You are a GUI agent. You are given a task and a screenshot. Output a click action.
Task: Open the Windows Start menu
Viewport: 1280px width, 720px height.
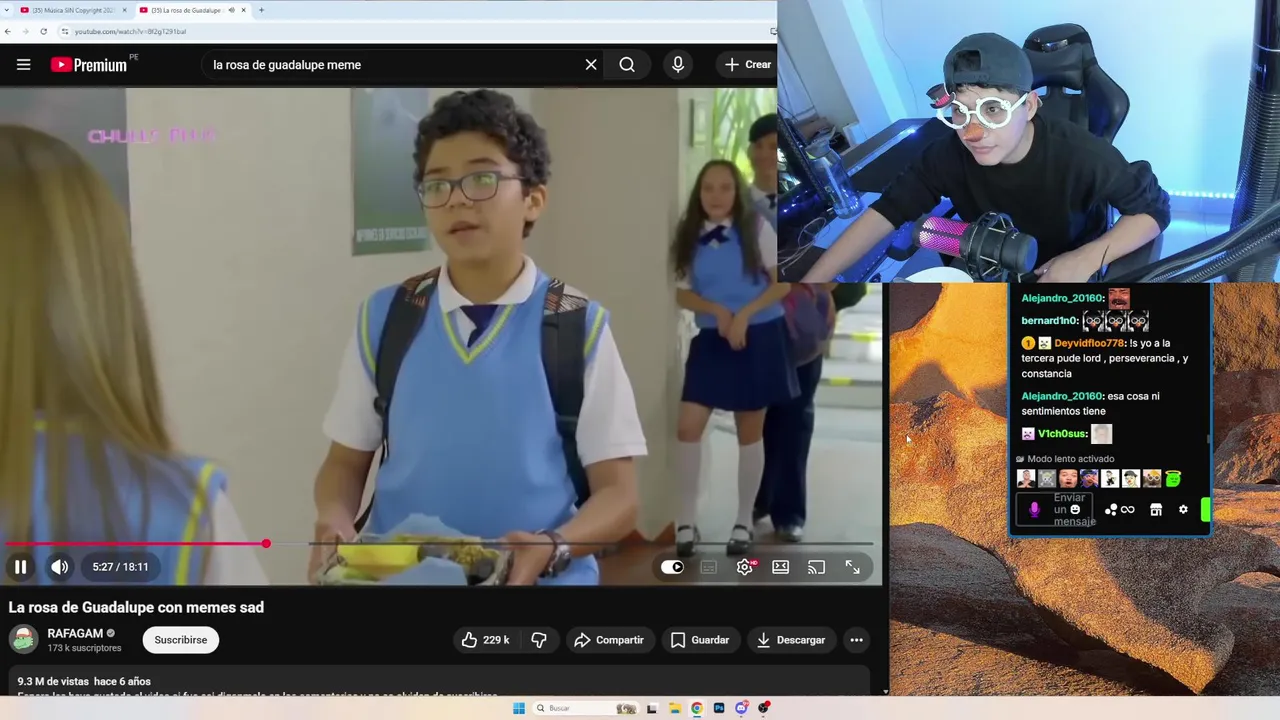[x=519, y=708]
